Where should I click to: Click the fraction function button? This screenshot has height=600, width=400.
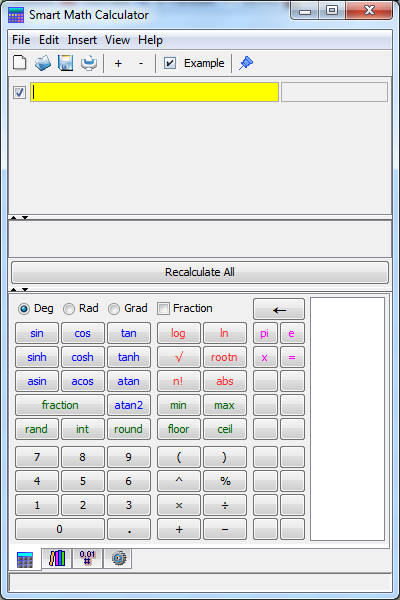[x=60, y=405]
